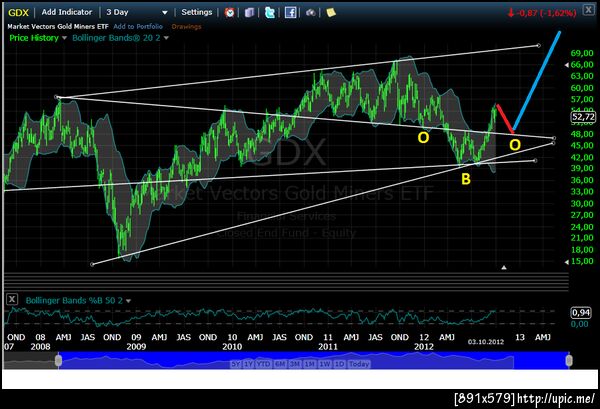Click the 15,00 price scale marker arrow
The image size is (600, 409).
[567, 262]
